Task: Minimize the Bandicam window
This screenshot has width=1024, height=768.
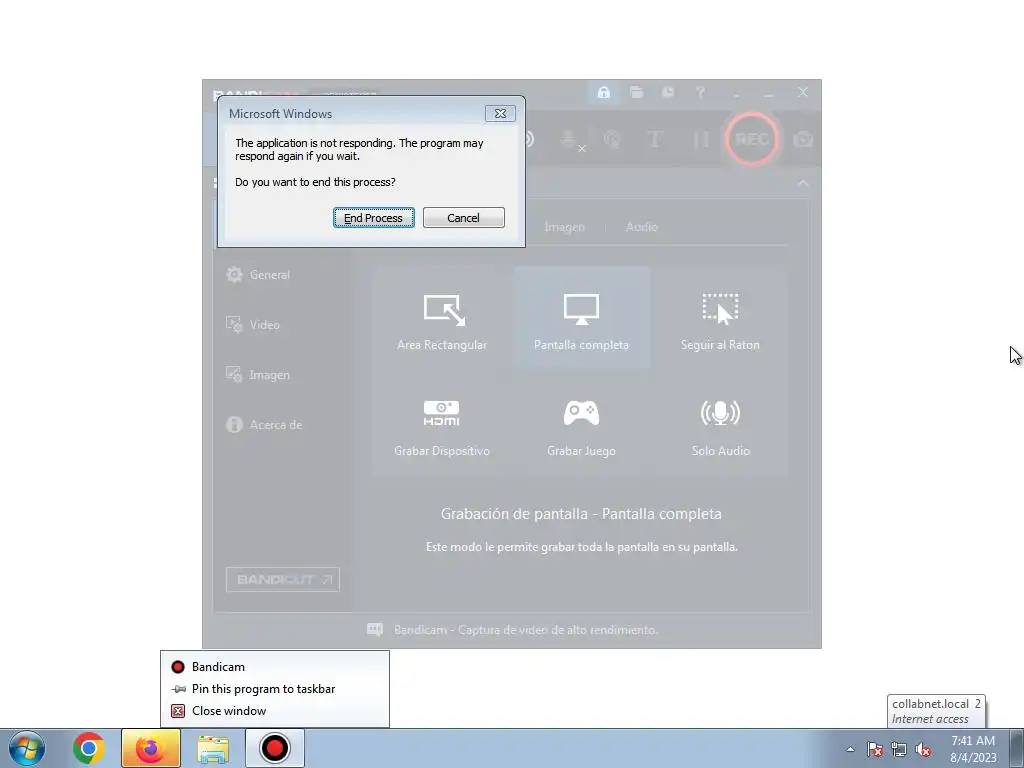Action: [x=769, y=93]
